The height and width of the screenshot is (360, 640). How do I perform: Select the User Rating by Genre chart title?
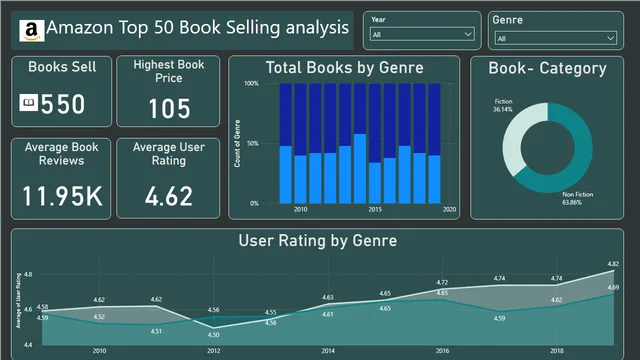[x=318, y=240]
